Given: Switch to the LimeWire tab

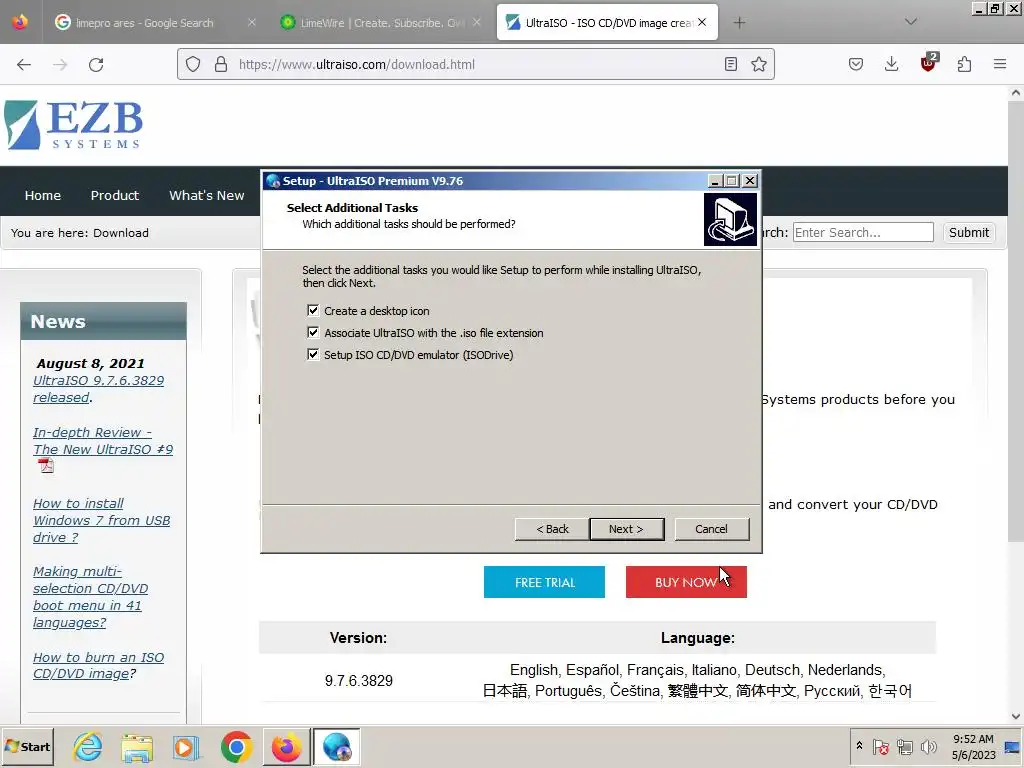Looking at the screenshot, I should pyautogui.click(x=379, y=23).
